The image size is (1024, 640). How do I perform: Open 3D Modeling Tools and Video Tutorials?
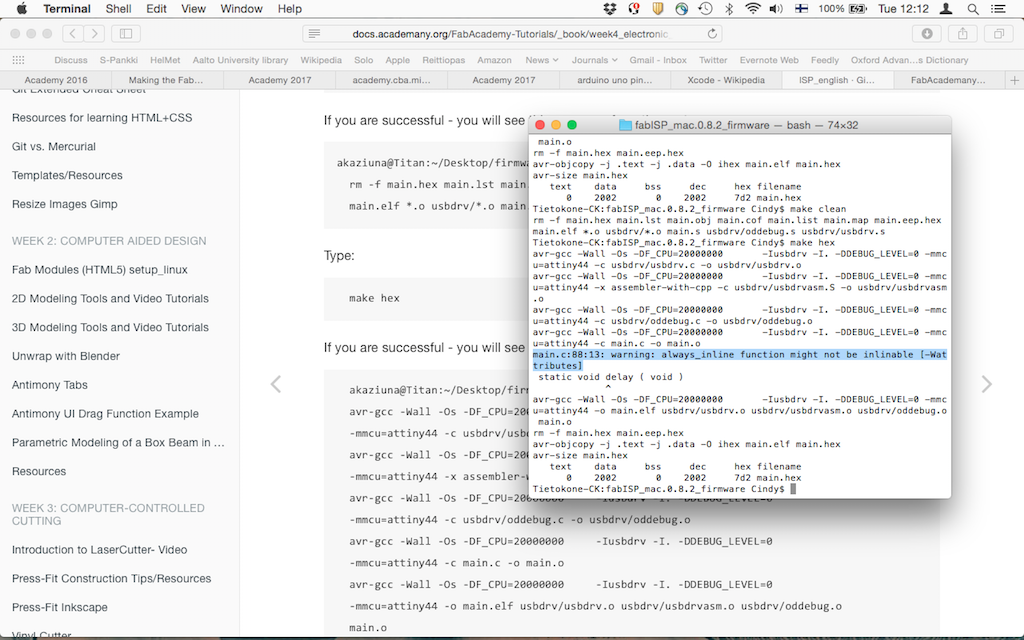point(110,327)
